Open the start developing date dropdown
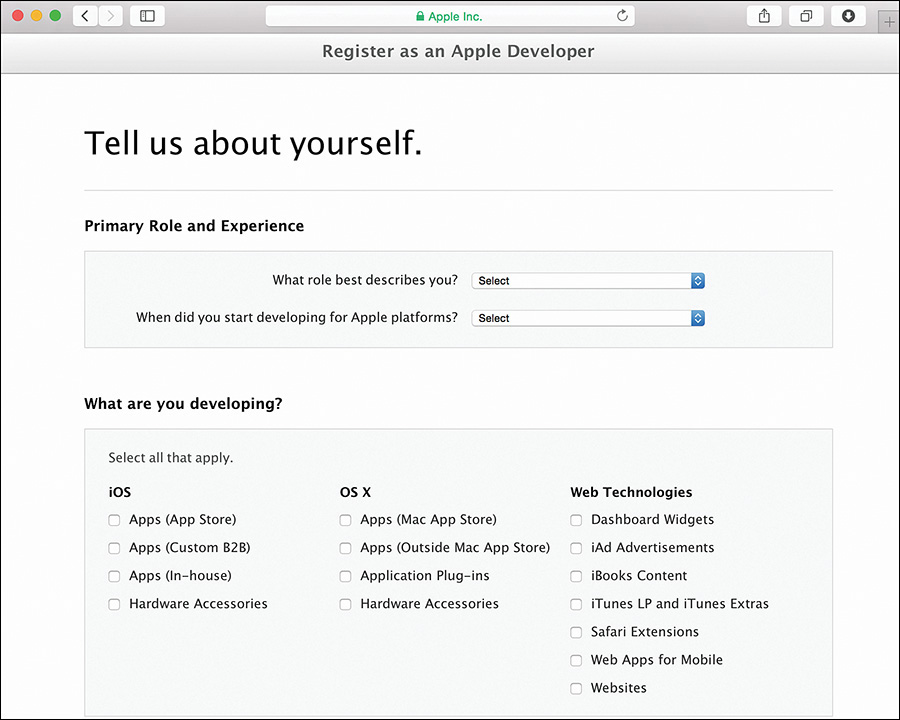 tap(588, 318)
